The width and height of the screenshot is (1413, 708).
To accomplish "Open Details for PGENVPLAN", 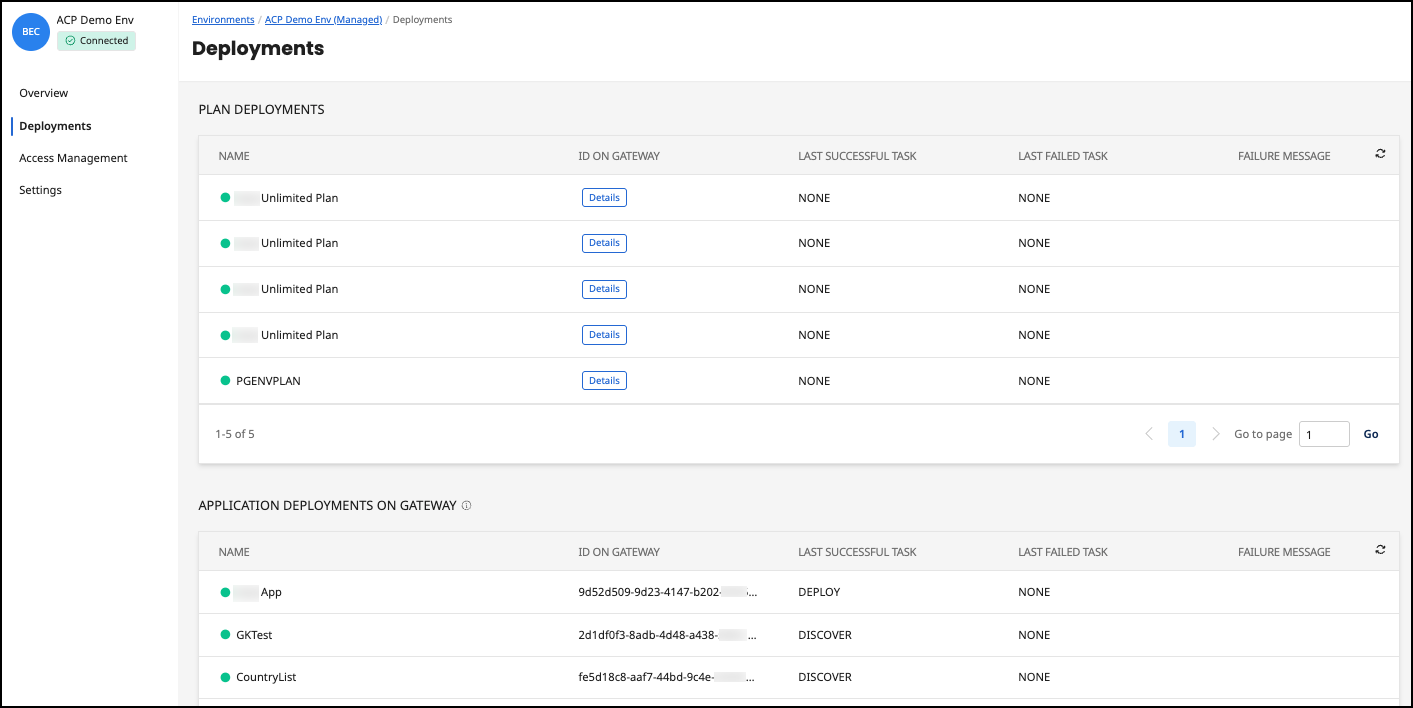I will pyautogui.click(x=604, y=380).
